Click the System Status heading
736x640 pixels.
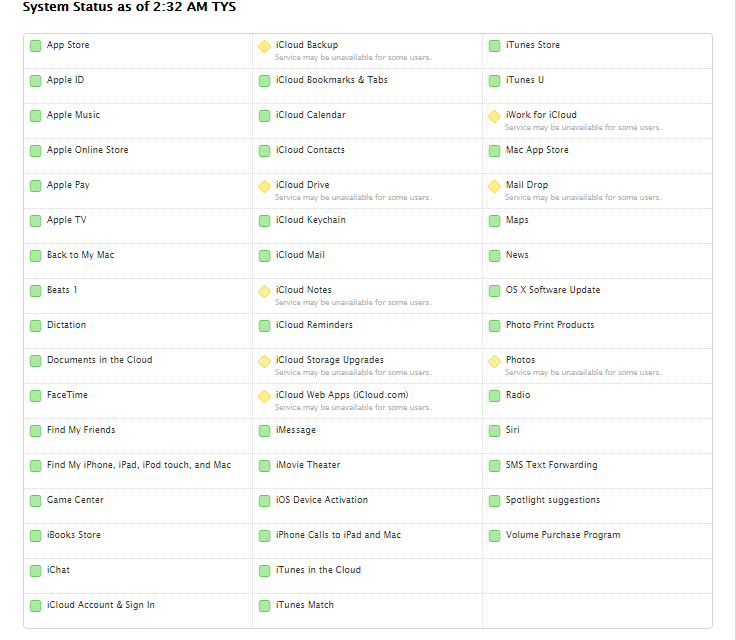tap(129, 7)
